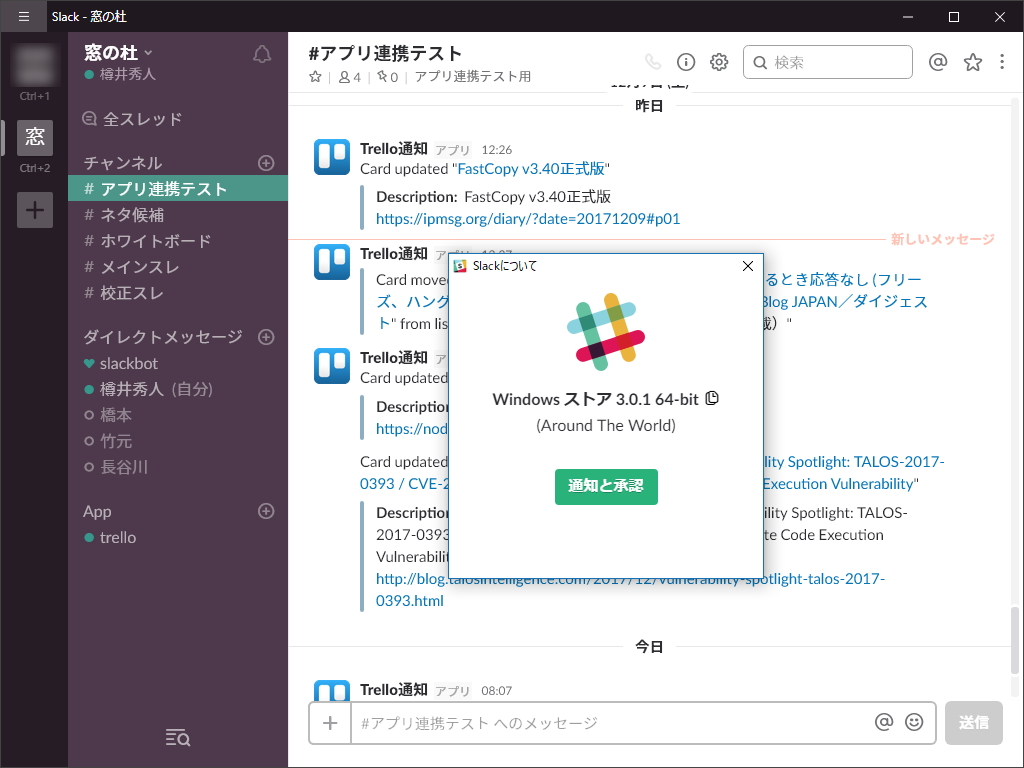Click the 送信 send button

[x=973, y=722]
